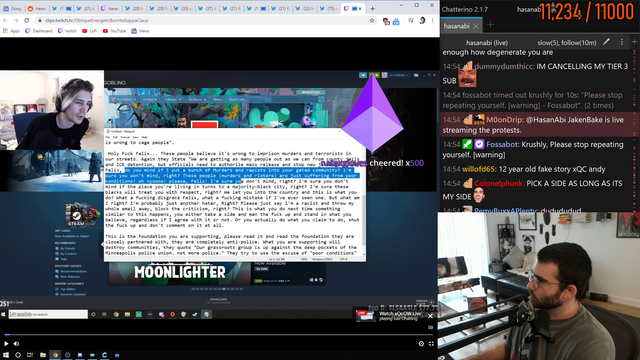
Task: Open Windows Start menu
Action: click(x=6, y=355)
